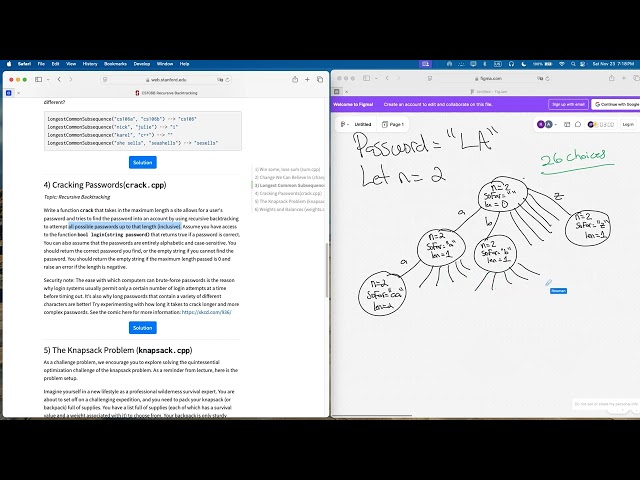Image resolution: width=640 pixels, height=480 pixels.
Task: Click the Sign up with email button
Action: (568, 104)
